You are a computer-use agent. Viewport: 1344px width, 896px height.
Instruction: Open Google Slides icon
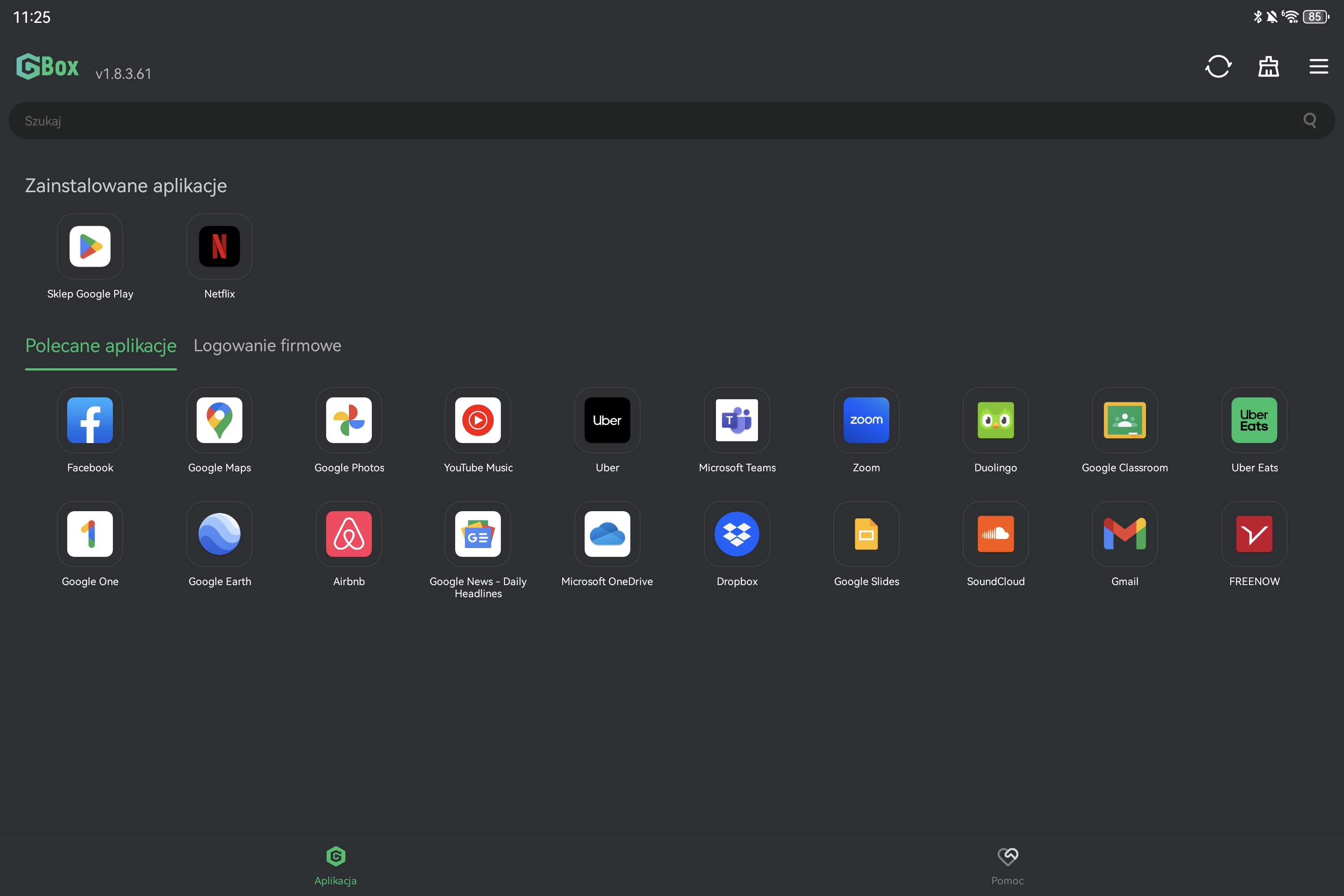tap(866, 534)
